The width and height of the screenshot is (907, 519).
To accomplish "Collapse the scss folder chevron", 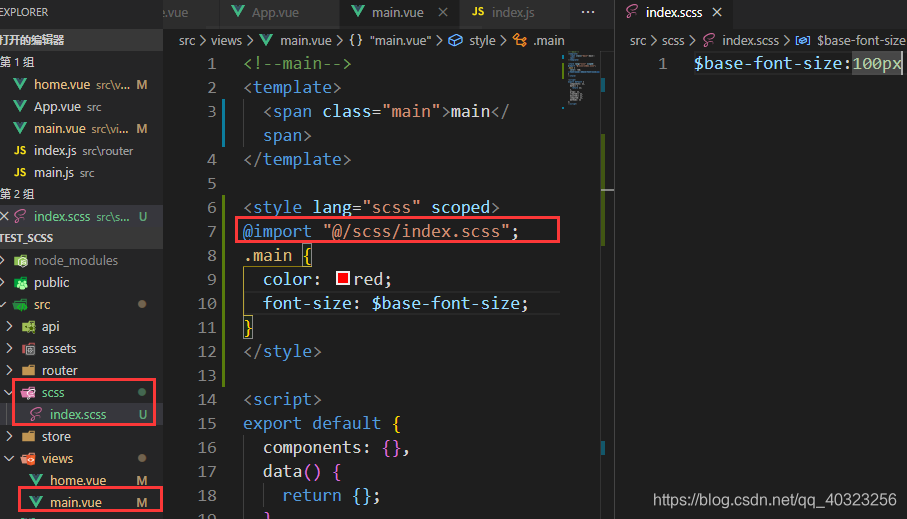I will 9,392.
